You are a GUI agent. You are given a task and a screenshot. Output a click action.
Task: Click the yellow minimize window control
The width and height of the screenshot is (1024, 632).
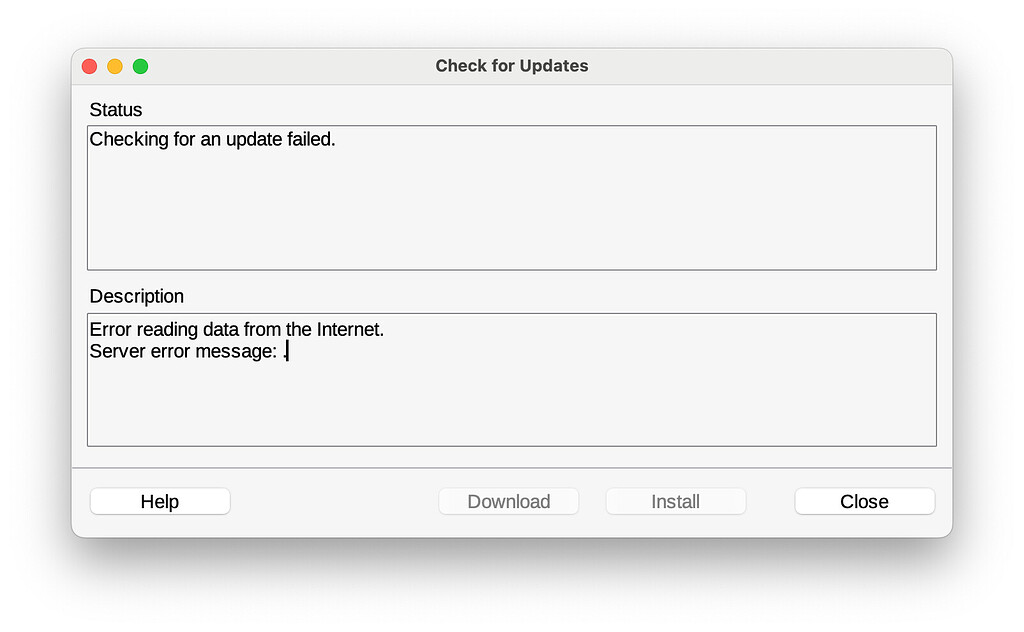pyautogui.click(x=115, y=65)
